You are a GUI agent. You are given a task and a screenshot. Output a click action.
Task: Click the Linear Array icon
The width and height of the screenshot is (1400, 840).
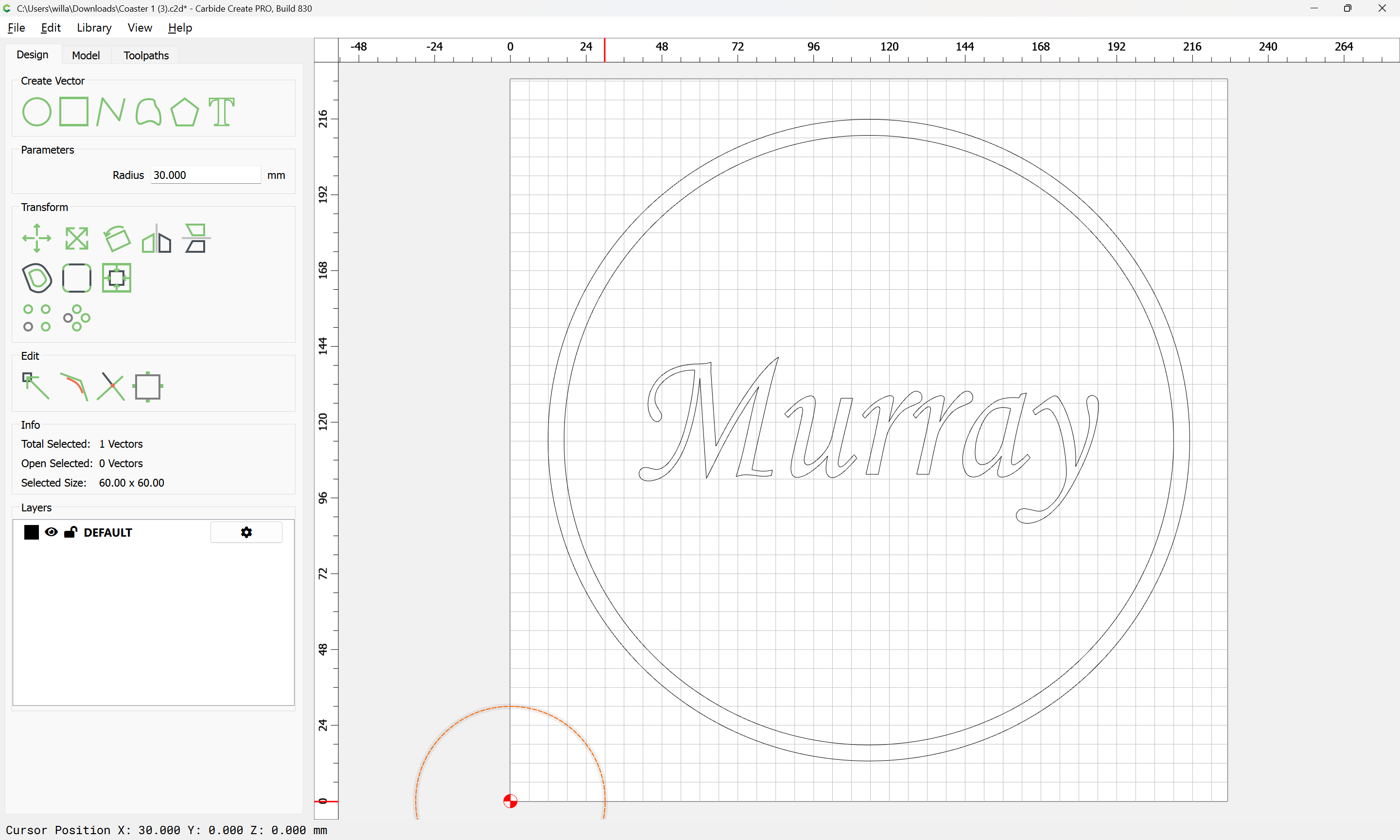point(37,317)
